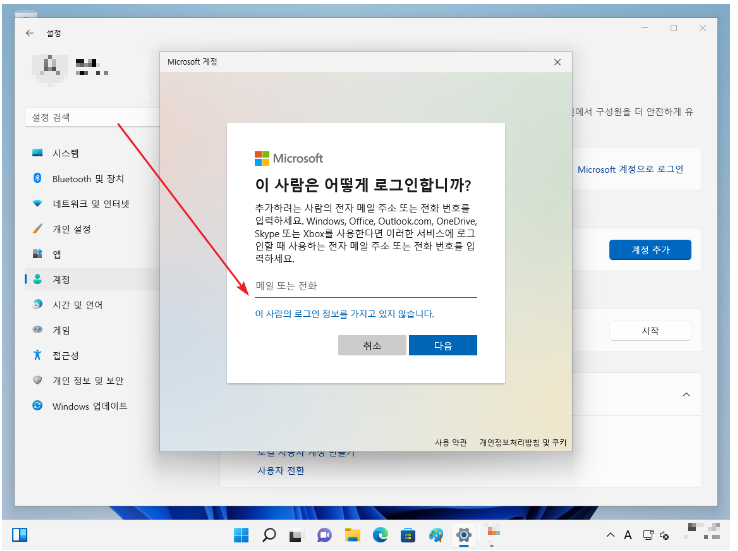Click the 다음 (Next) button
The image size is (738, 551).
442,345
